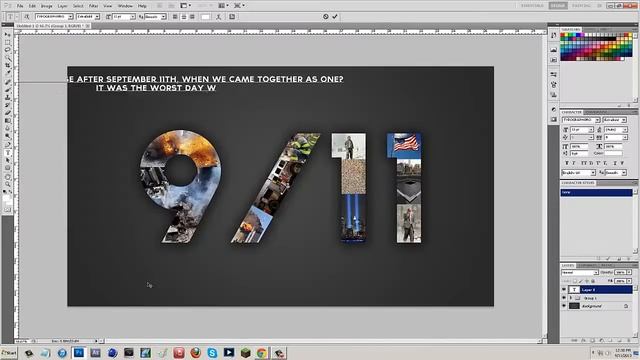Open the Help menu
This screenshot has height=360, width=640.
(142, 6)
